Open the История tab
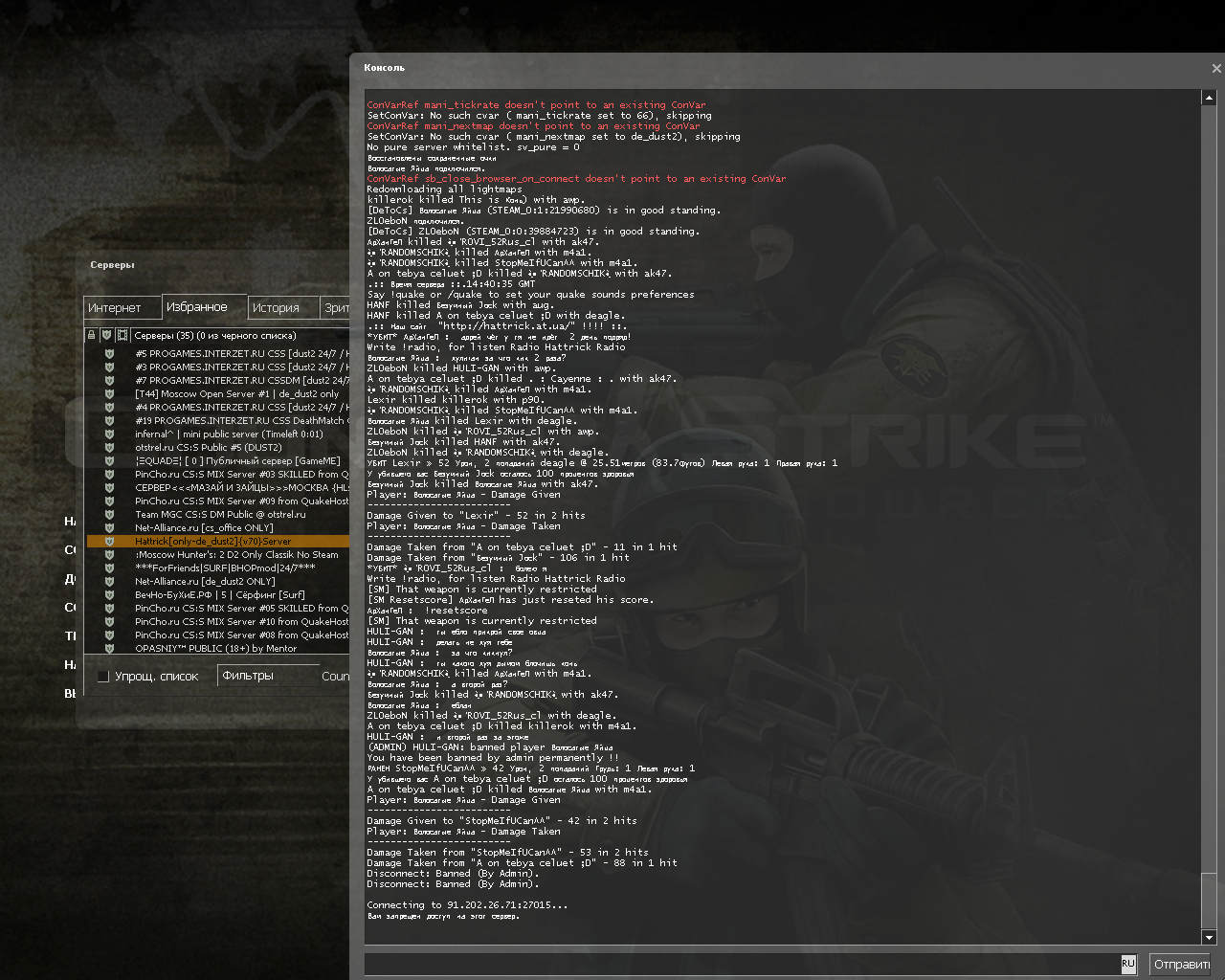Screen dimensions: 1225x980 click(276, 308)
